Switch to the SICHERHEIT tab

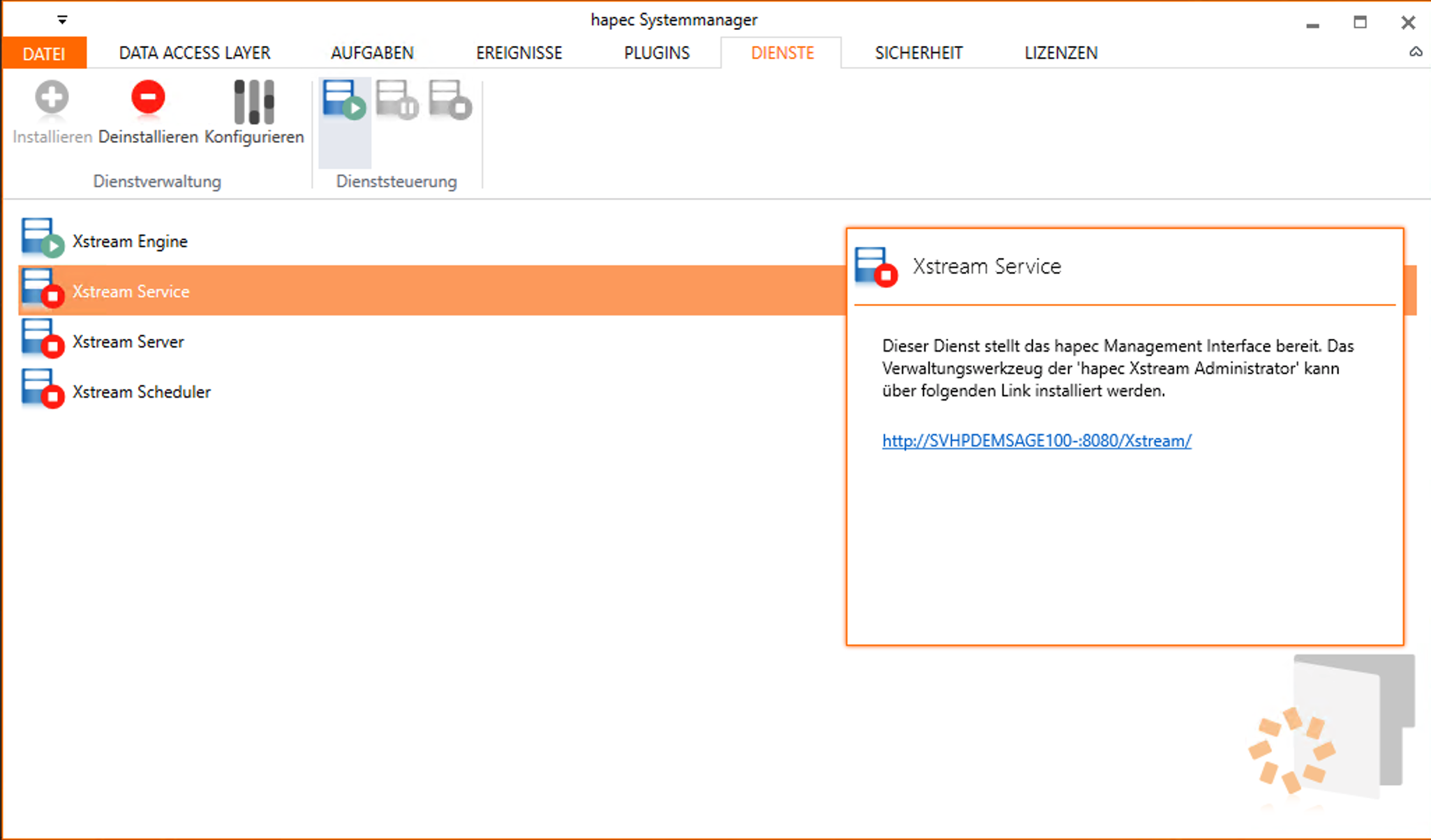[919, 53]
